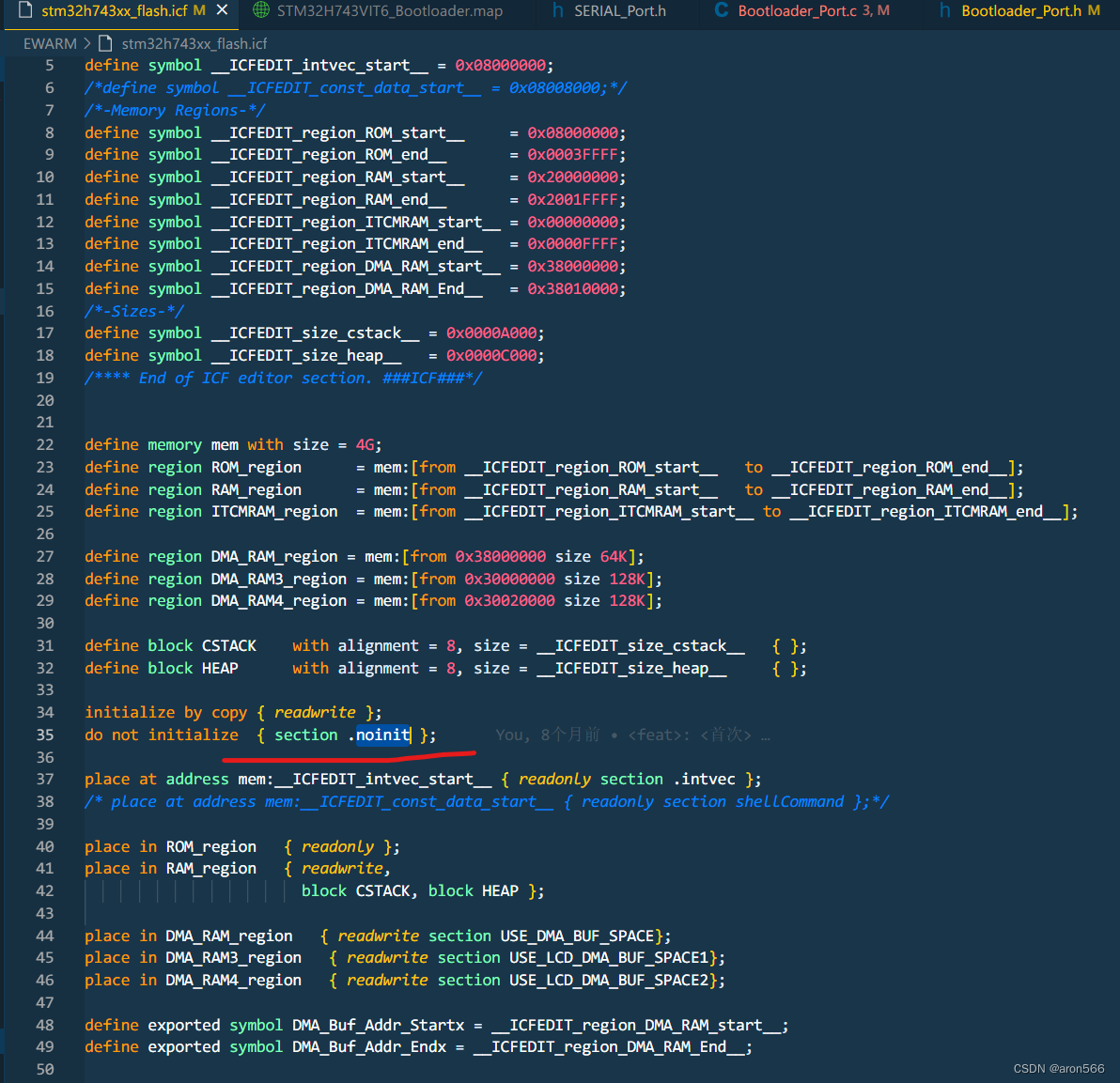Image resolution: width=1120 pixels, height=1083 pixels.
Task: Click readonly on the place in ROM_region line
Action: click(x=337, y=846)
